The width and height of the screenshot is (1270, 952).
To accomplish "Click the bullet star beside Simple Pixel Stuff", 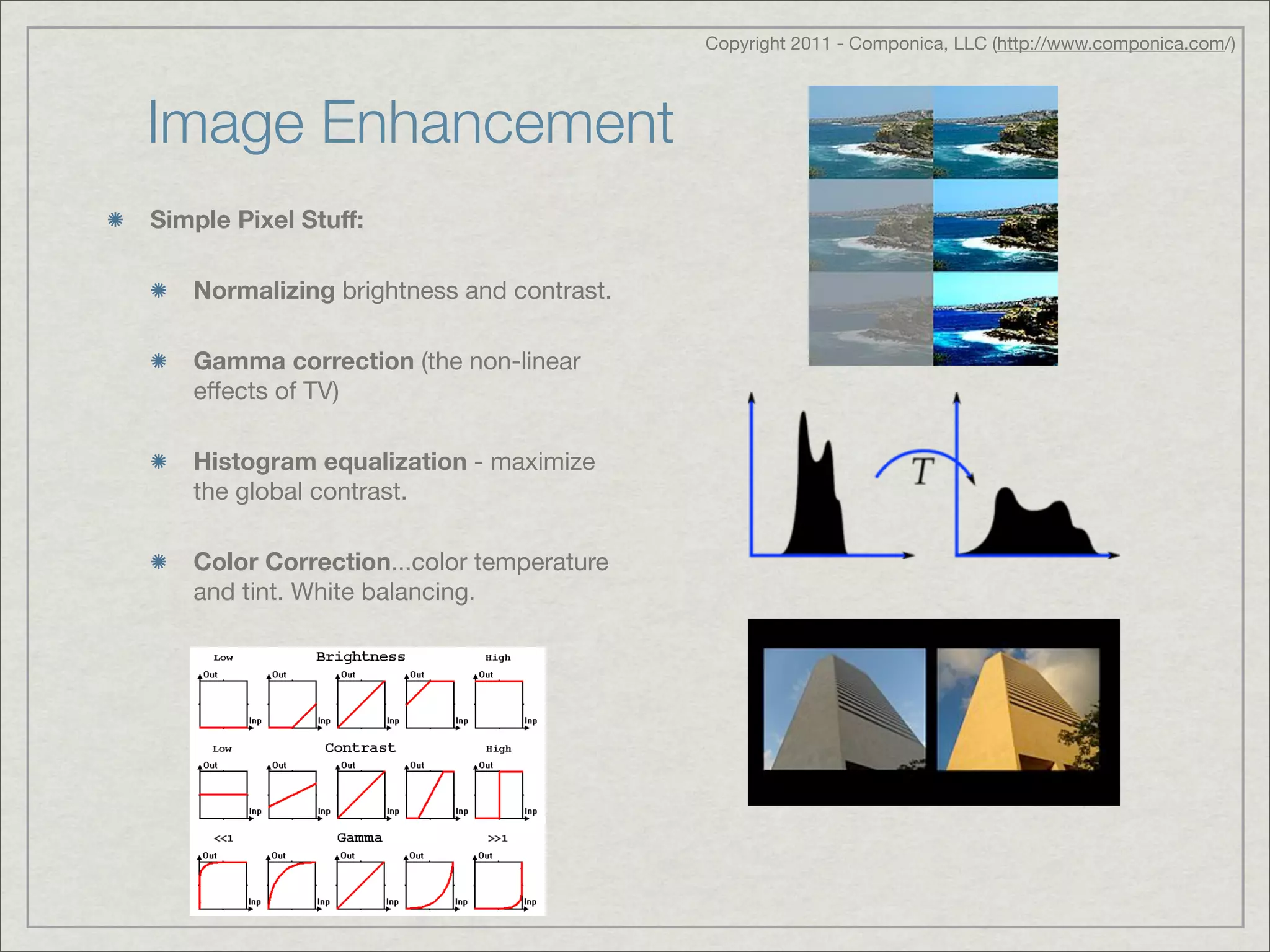I will 115,220.
